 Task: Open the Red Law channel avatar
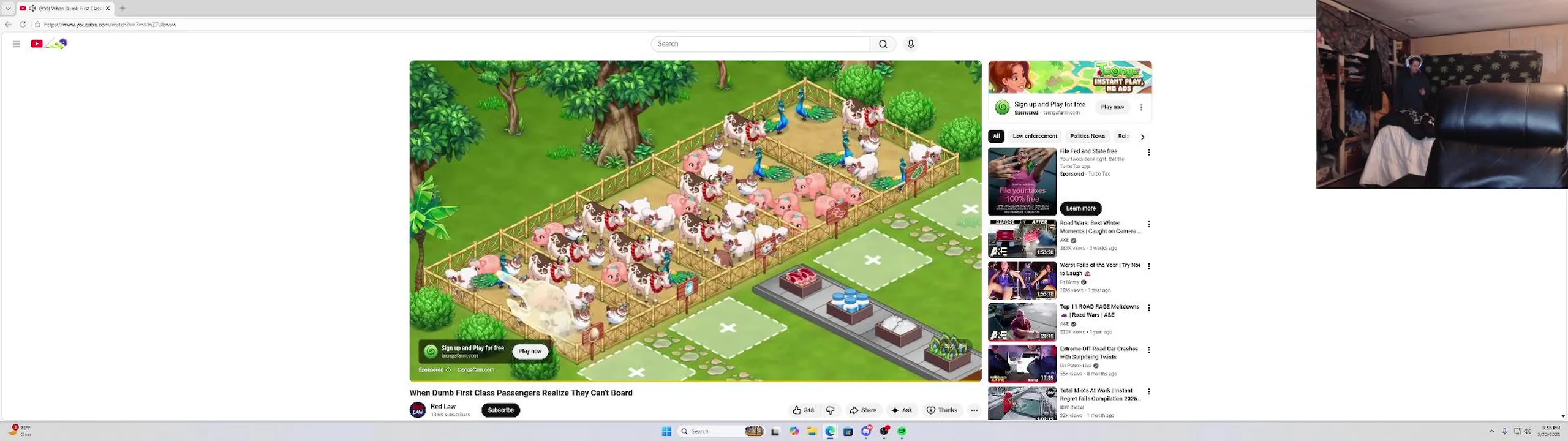(x=418, y=410)
